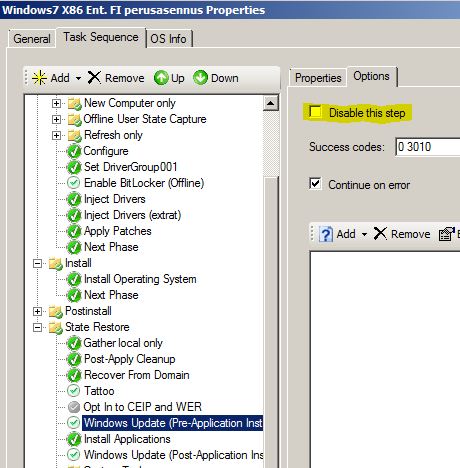Click the check icon beside Install Operating System
Image resolution: width=460 pixels, height=468 pixels.
click(x=74, y=279)
